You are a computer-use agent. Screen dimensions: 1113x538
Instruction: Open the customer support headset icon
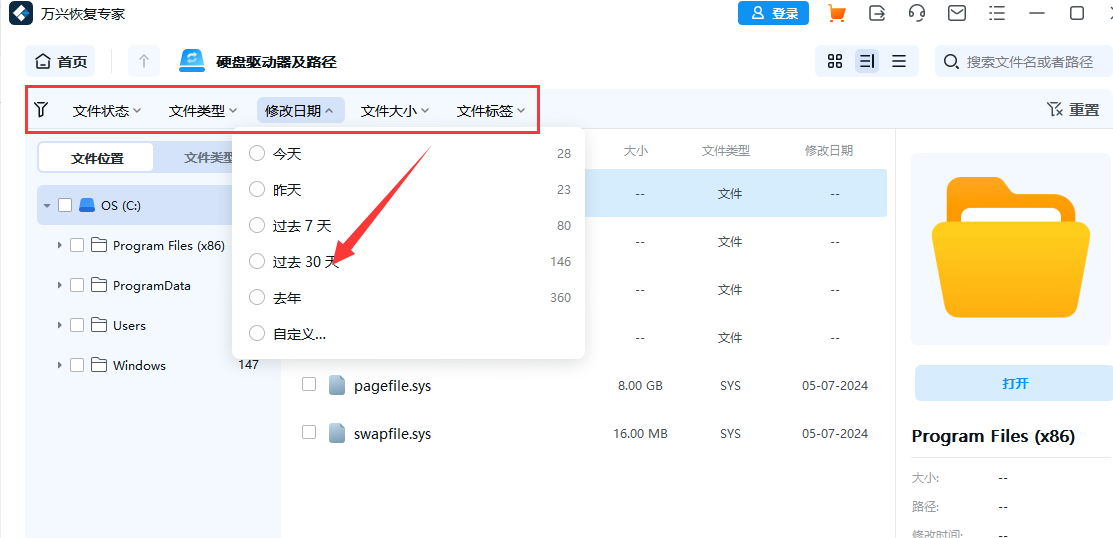[917, 13]
